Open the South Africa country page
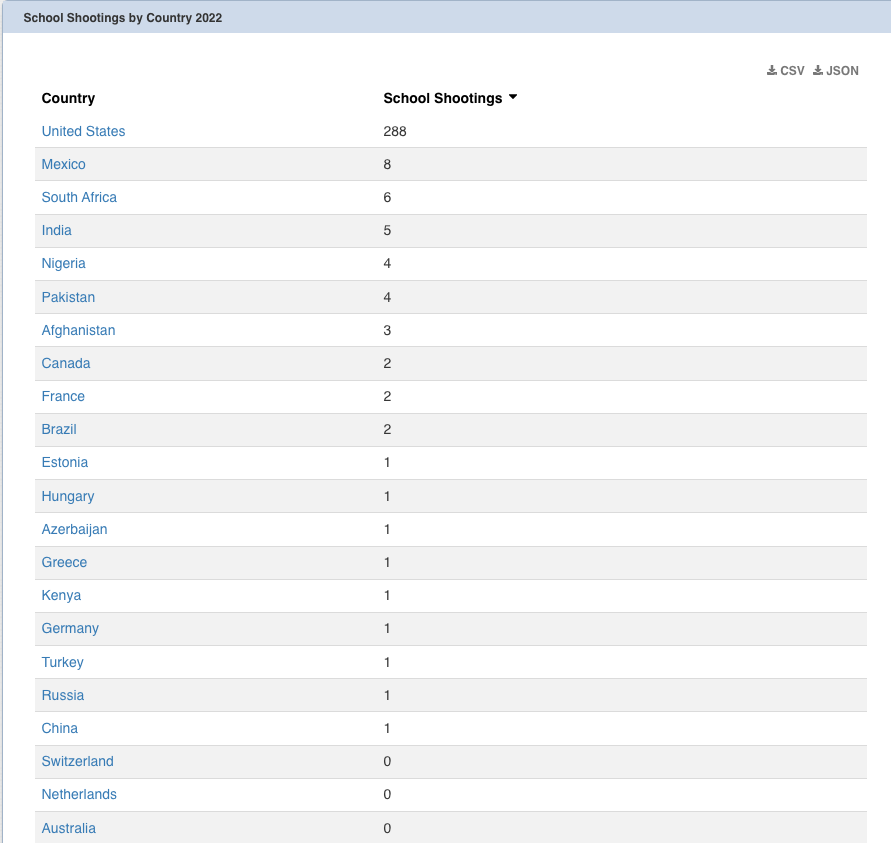The width and height of the screenshot is (891, 843). pos(79,197)
